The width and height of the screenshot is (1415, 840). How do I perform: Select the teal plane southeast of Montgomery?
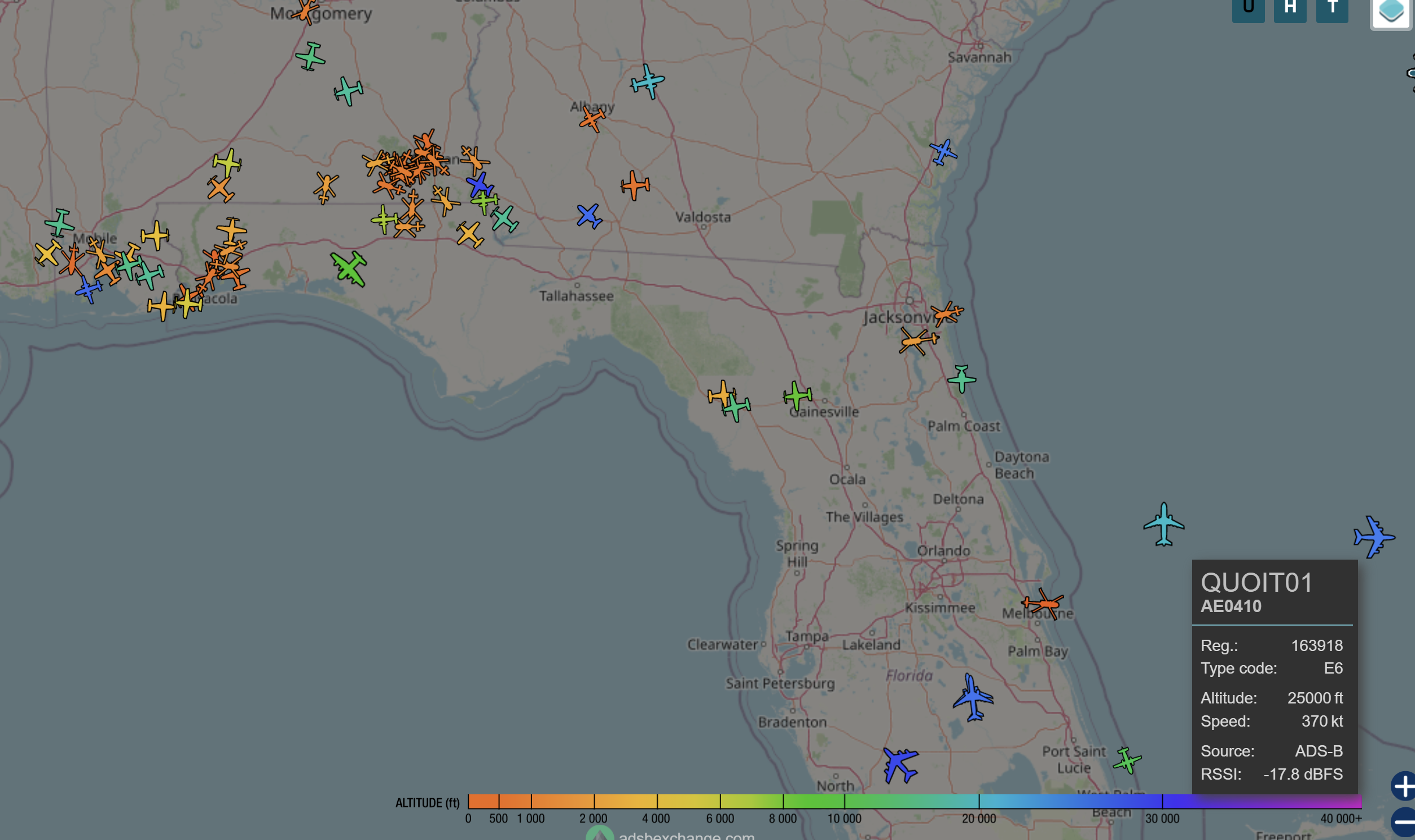pyautogui.click(x=348, y=91)
